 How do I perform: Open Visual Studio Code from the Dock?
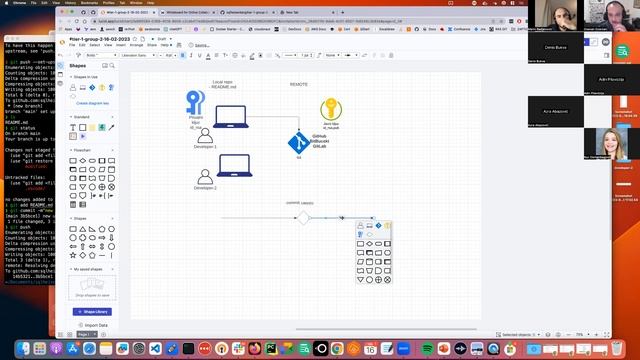coord(155,349)
